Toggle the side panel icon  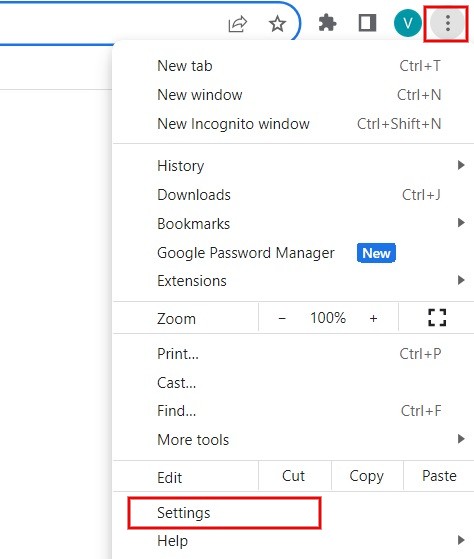pos(367,23)
